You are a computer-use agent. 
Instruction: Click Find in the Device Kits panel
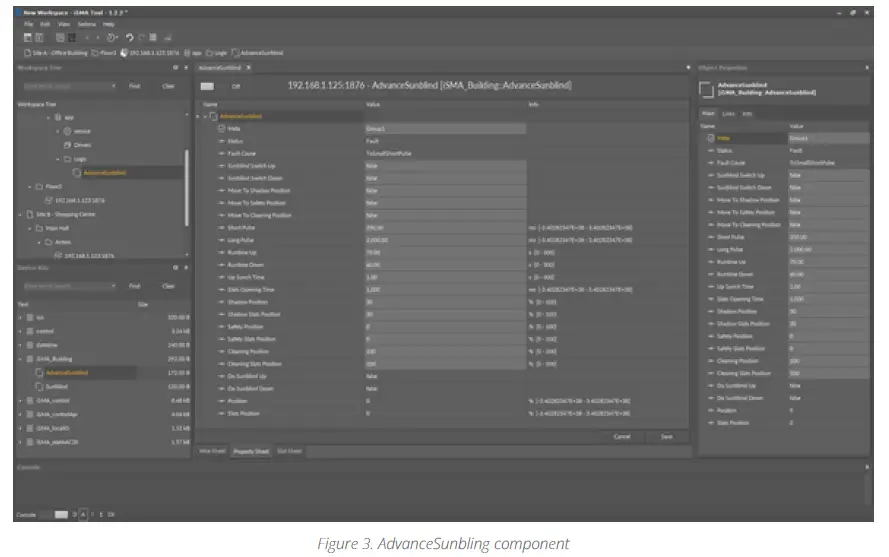click(134, 286)
